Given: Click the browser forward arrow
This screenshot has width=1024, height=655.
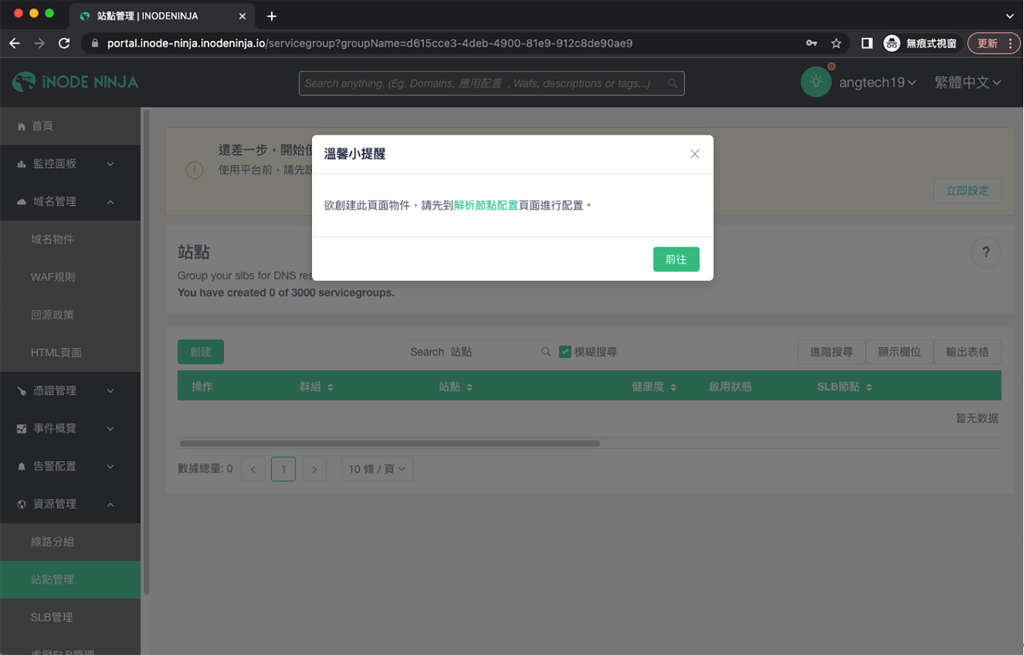Looking at the screenshot, I should pos(39,43).
